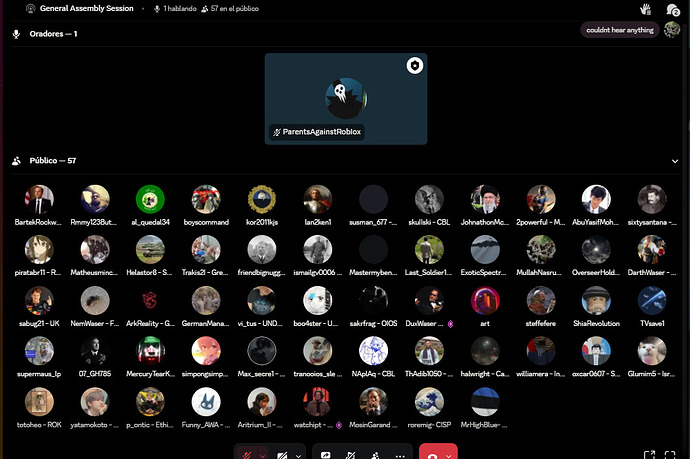Image resolution: width=690 pixels, height=459 pixels.
Task: Select audience member ShiaRevolution
Action: click(x=596, y=306)
